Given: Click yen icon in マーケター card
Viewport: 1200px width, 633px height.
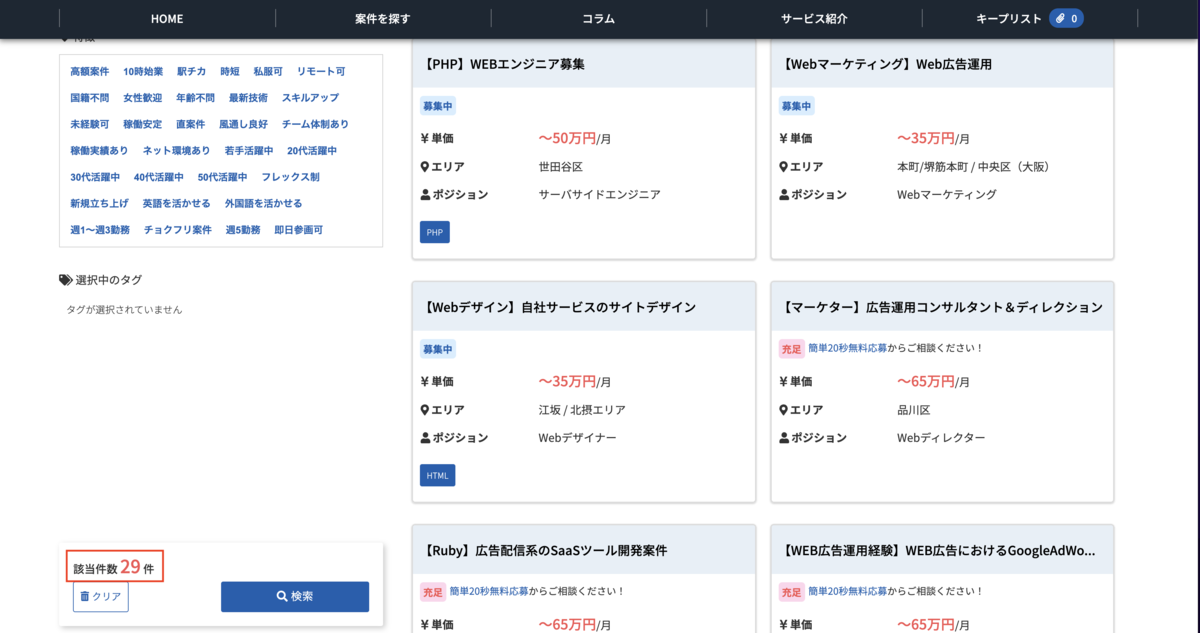Looking at the screenshot, I should point(783,381).
